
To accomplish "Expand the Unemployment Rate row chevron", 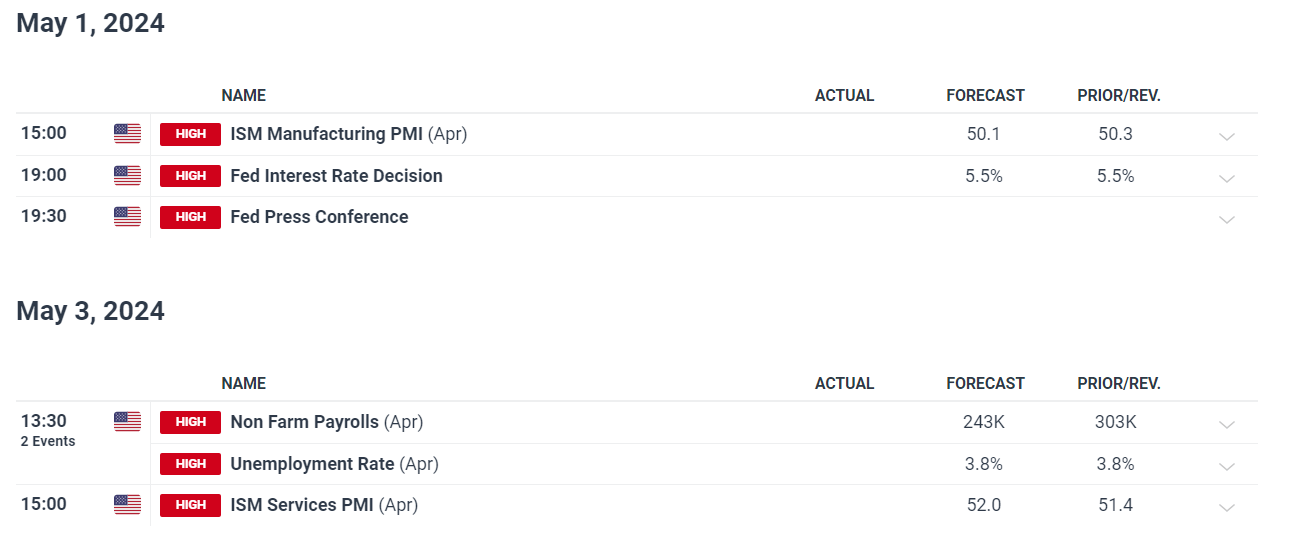I will (1227, 467).
